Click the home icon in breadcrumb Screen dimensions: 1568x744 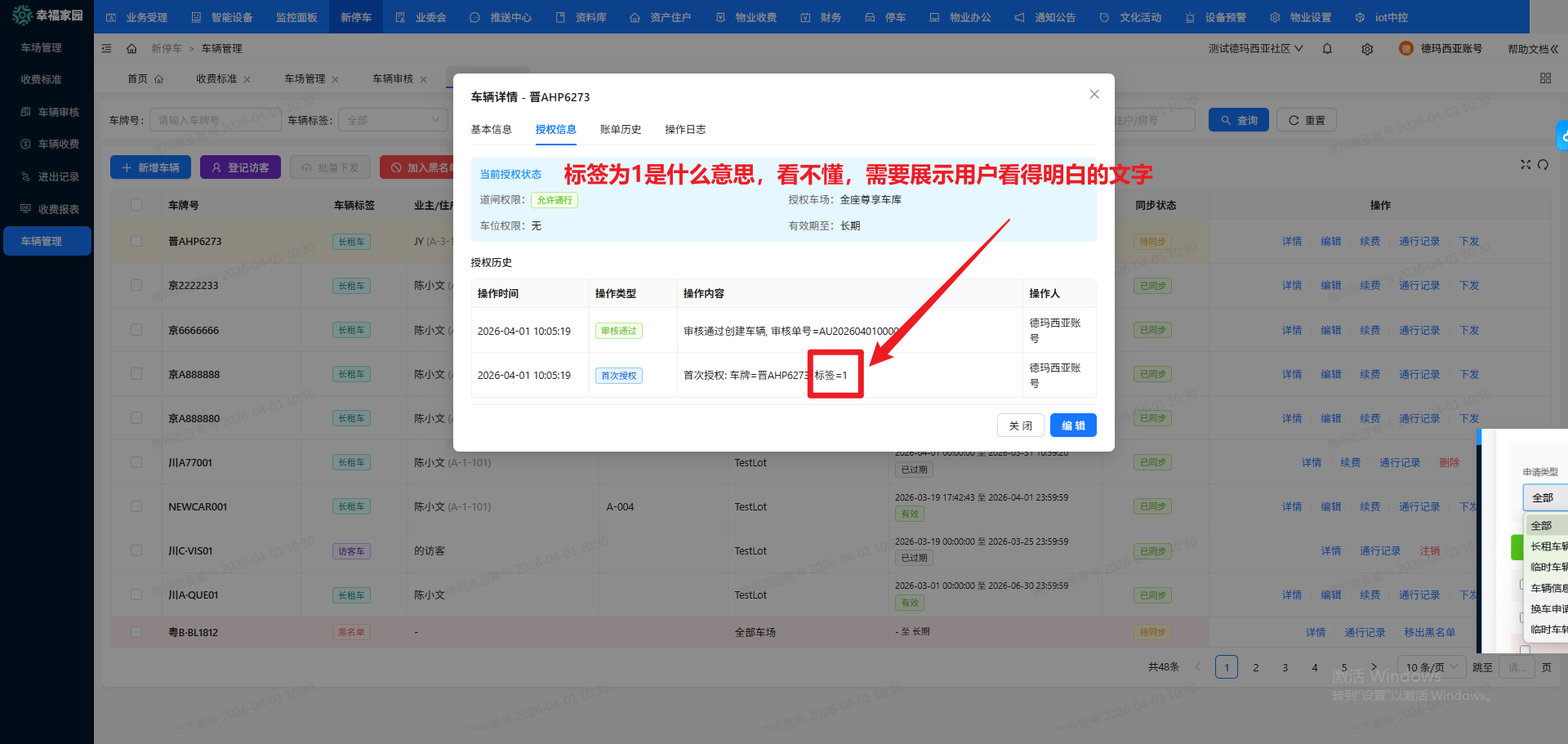coord(131,49)
